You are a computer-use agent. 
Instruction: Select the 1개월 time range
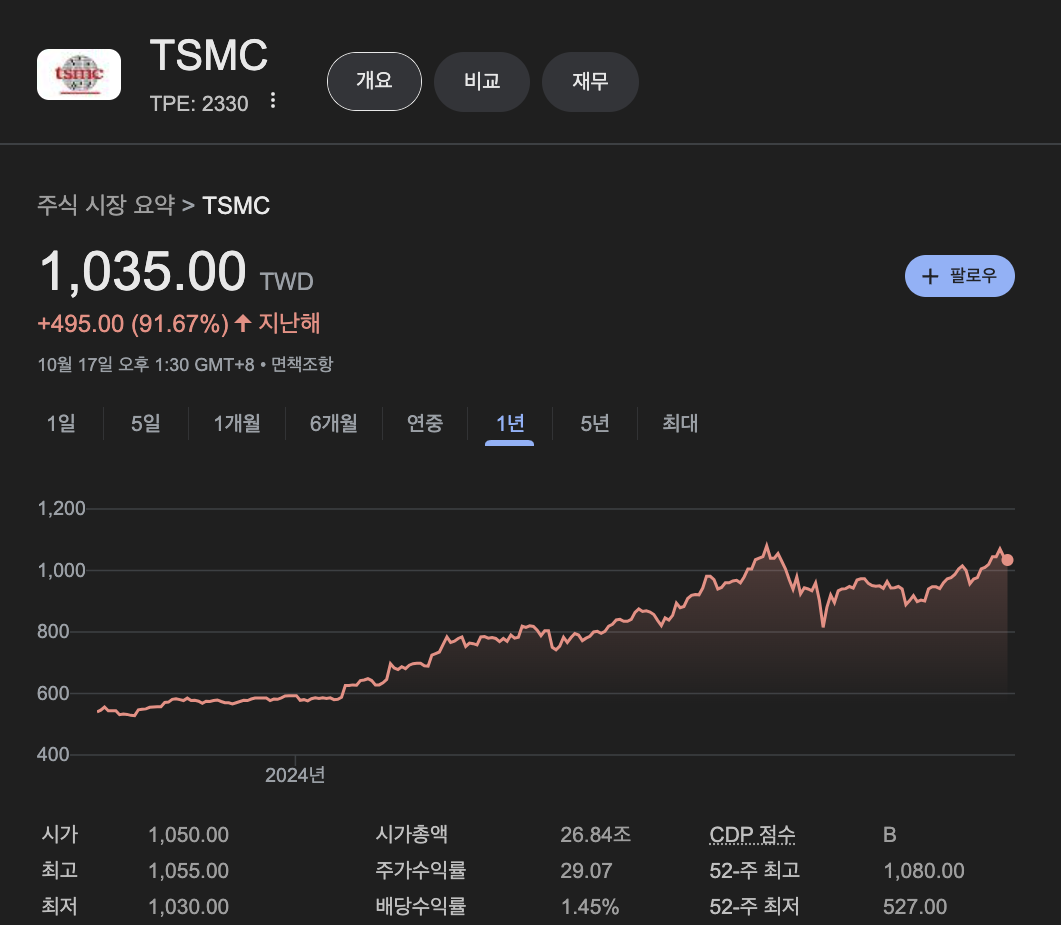click(237, 424)
